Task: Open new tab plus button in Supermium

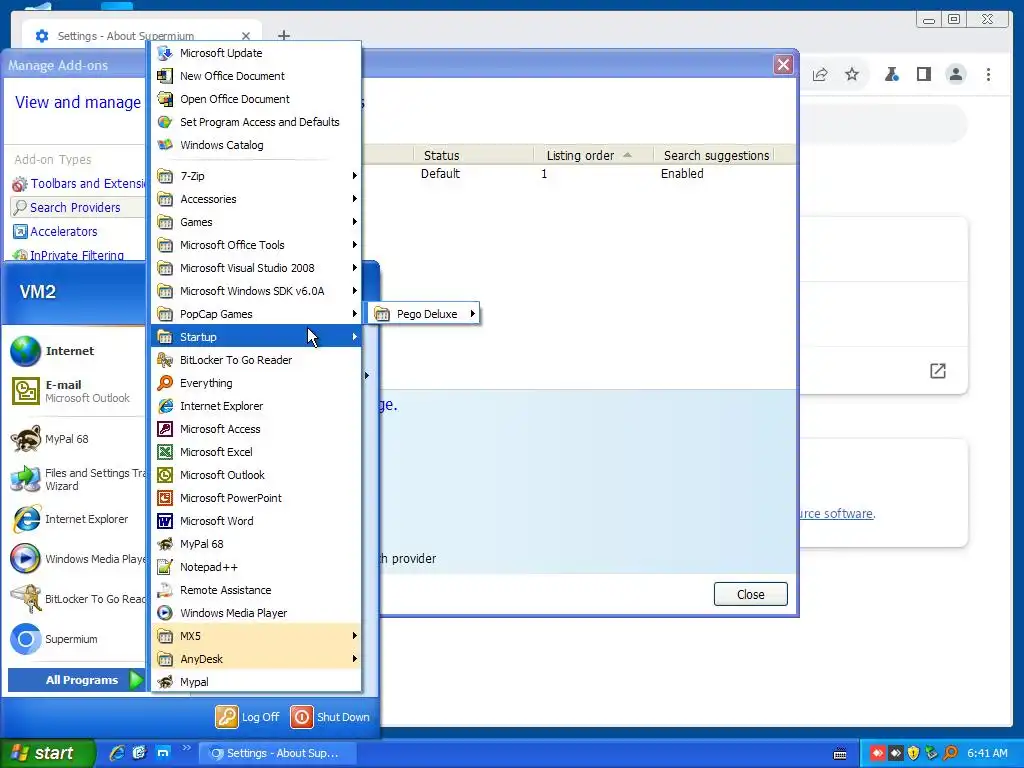Action: coord(283,35)
